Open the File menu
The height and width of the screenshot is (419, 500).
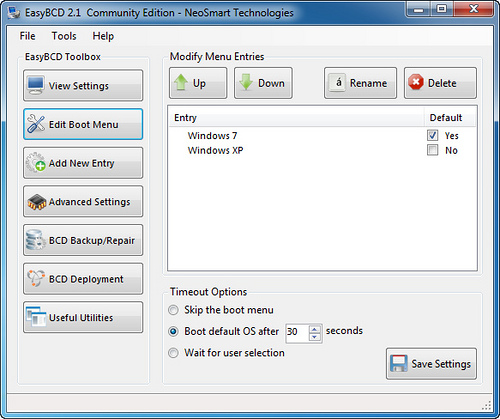[x=27, y=36]
